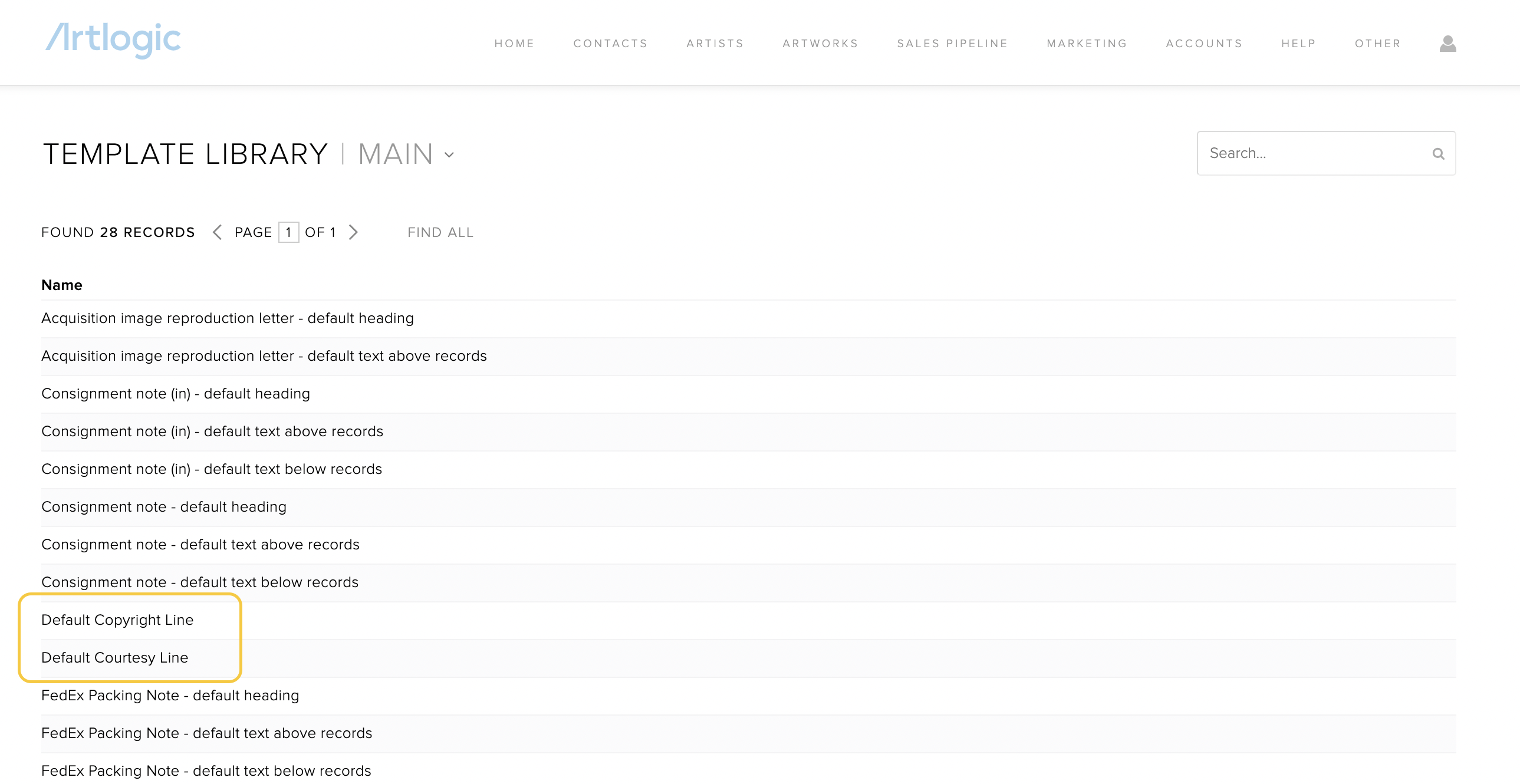This screenshot has width=1520, height=784.
Task: Open Default Courtesy Line template
Action: point(114,658)
